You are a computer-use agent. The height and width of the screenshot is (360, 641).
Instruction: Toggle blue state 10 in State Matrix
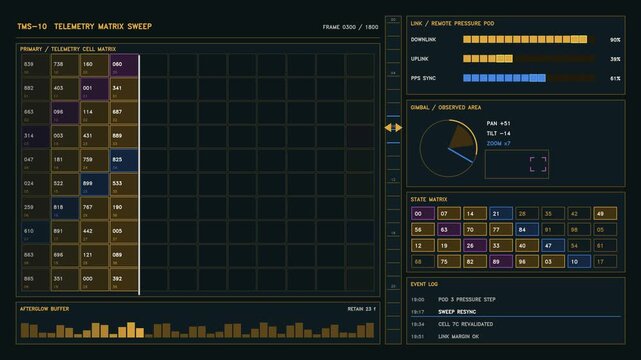(x=579, y=262)
